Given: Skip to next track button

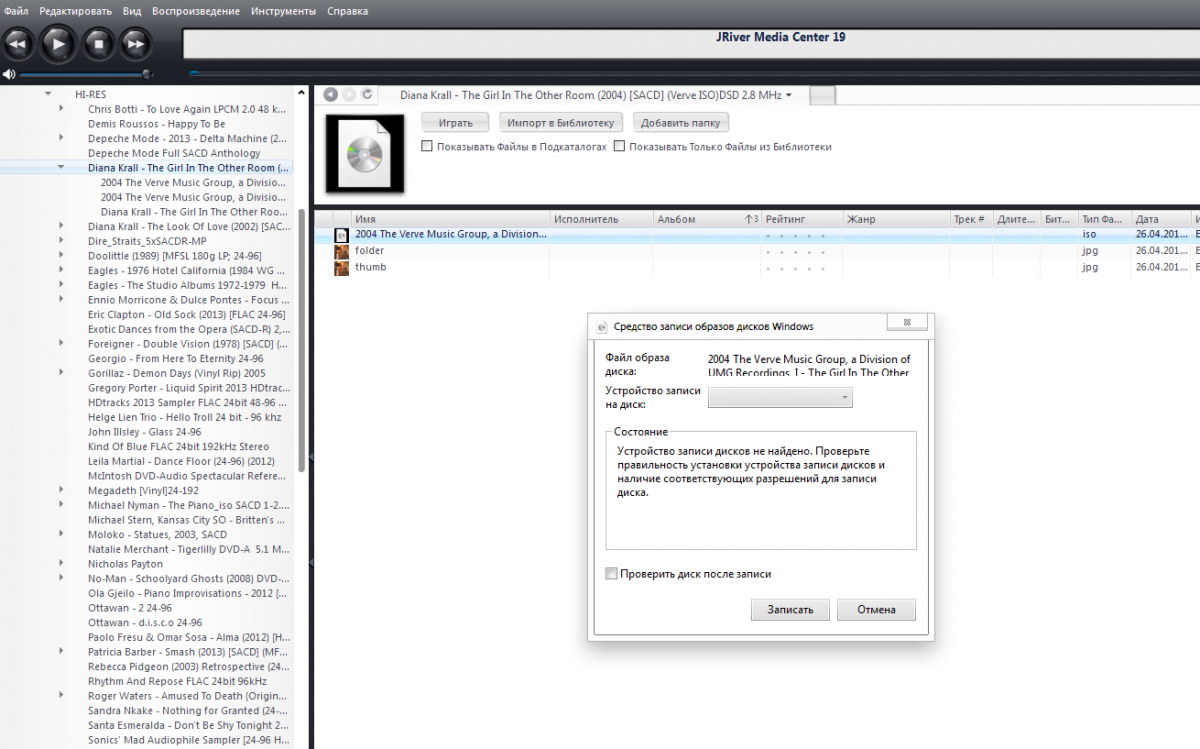Looking at the screenshot, I should [x=135, y=44].
